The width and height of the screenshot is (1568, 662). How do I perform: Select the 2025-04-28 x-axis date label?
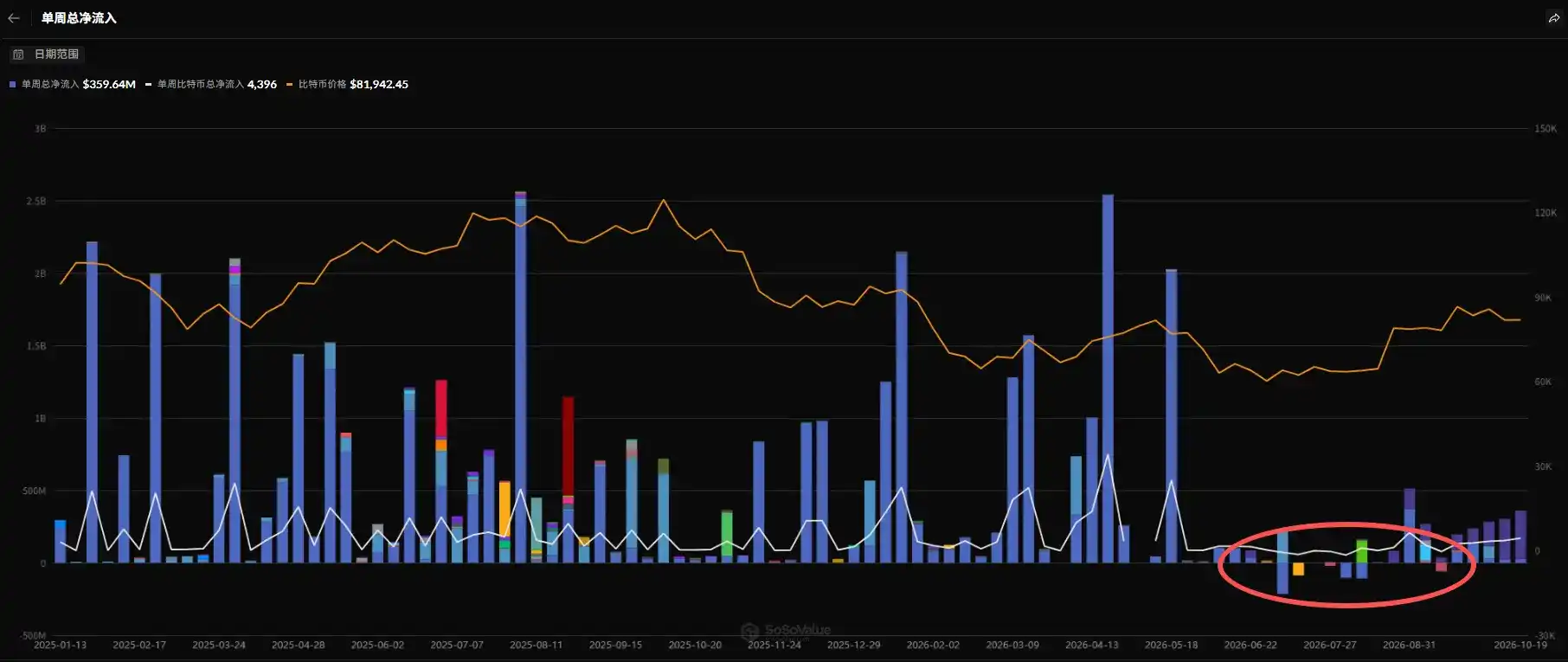[x=299, y=646]
